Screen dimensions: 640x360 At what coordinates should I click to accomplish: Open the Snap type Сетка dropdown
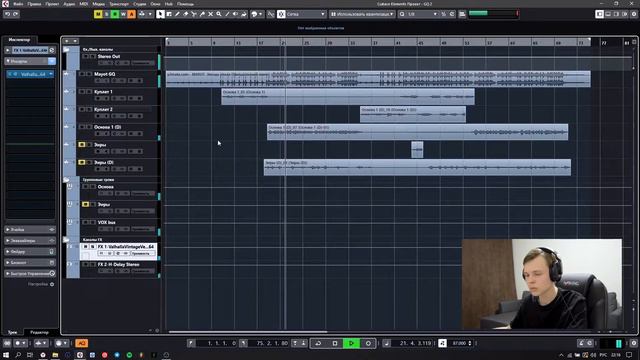[x=305, y=14]
